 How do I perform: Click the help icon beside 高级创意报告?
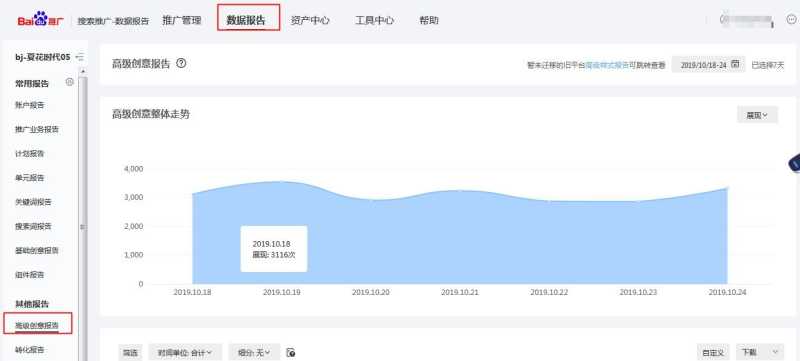pyautogui.click(x=181, y=64)
